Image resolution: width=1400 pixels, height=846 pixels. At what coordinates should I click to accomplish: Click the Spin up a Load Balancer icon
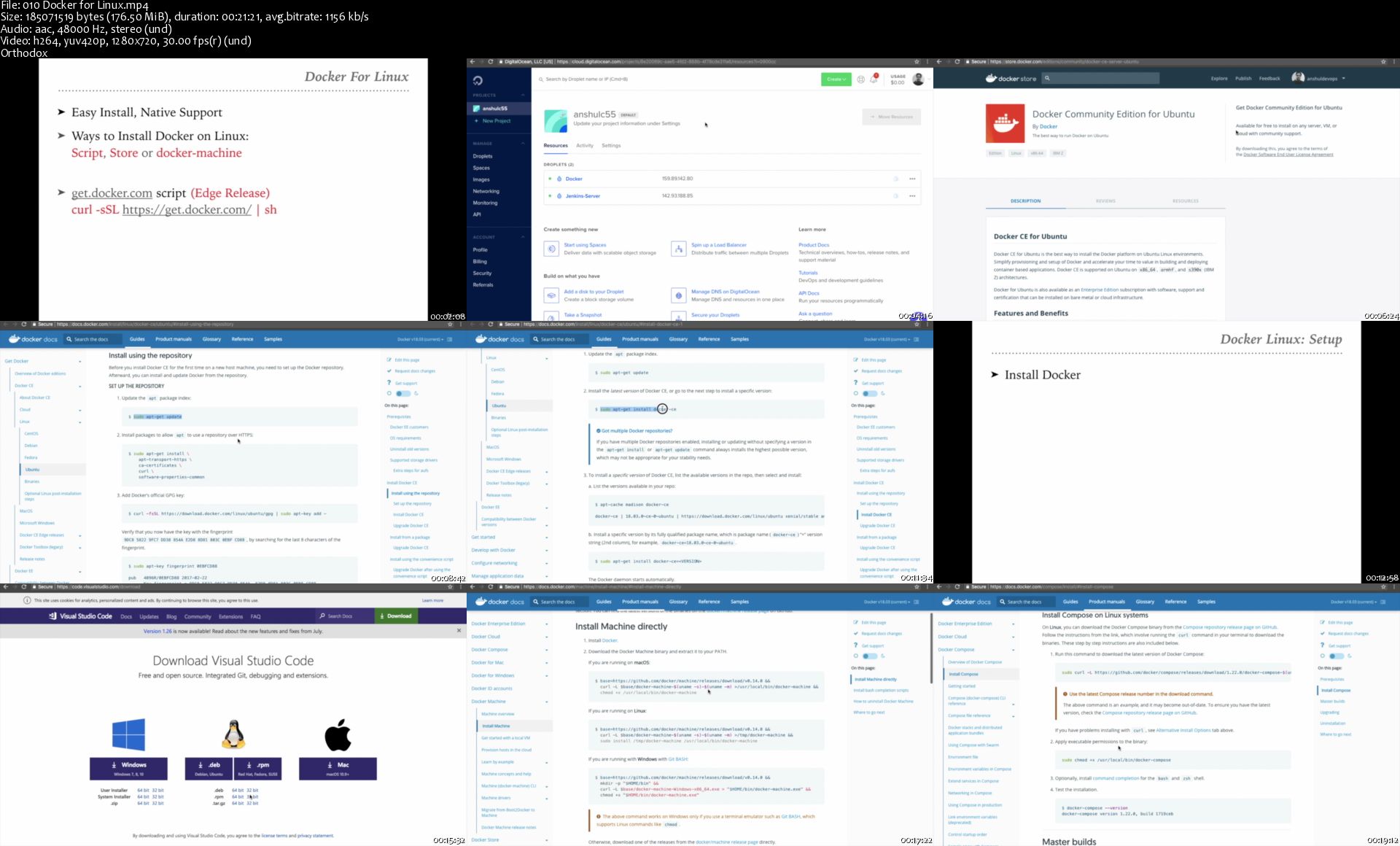tap(679, 249)
